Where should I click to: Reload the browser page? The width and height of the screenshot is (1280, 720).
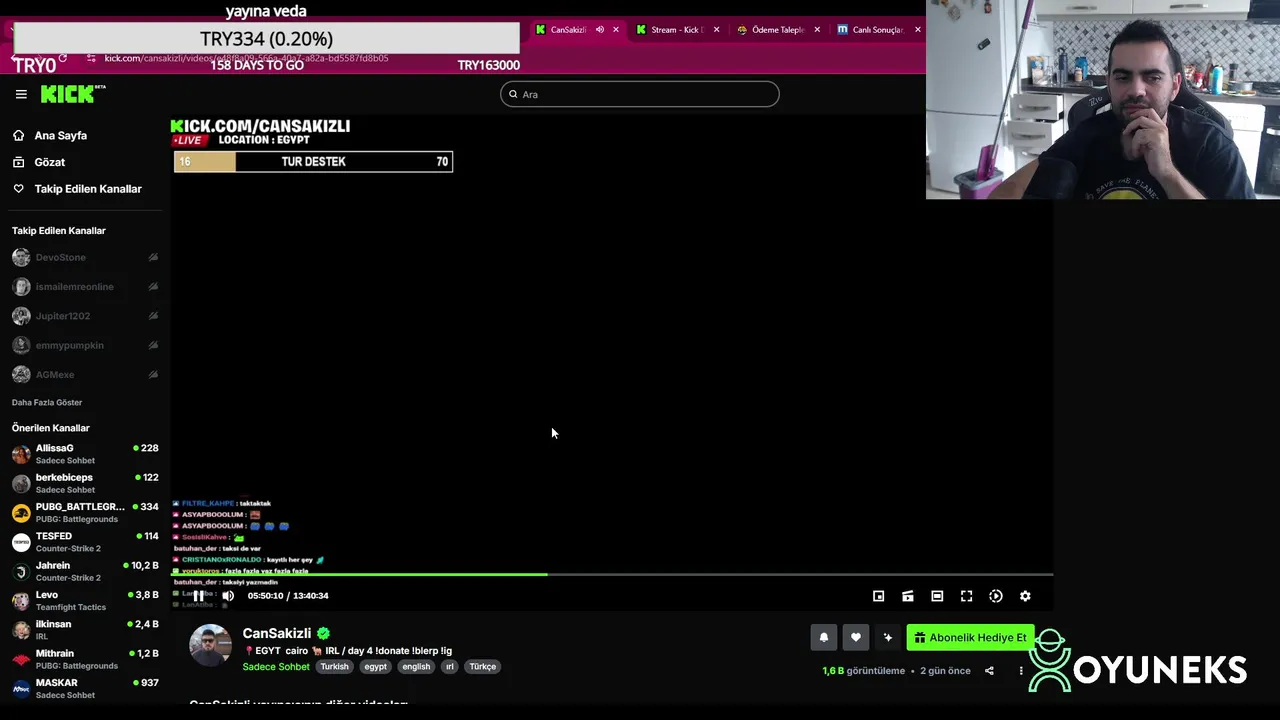pos(62,58)
